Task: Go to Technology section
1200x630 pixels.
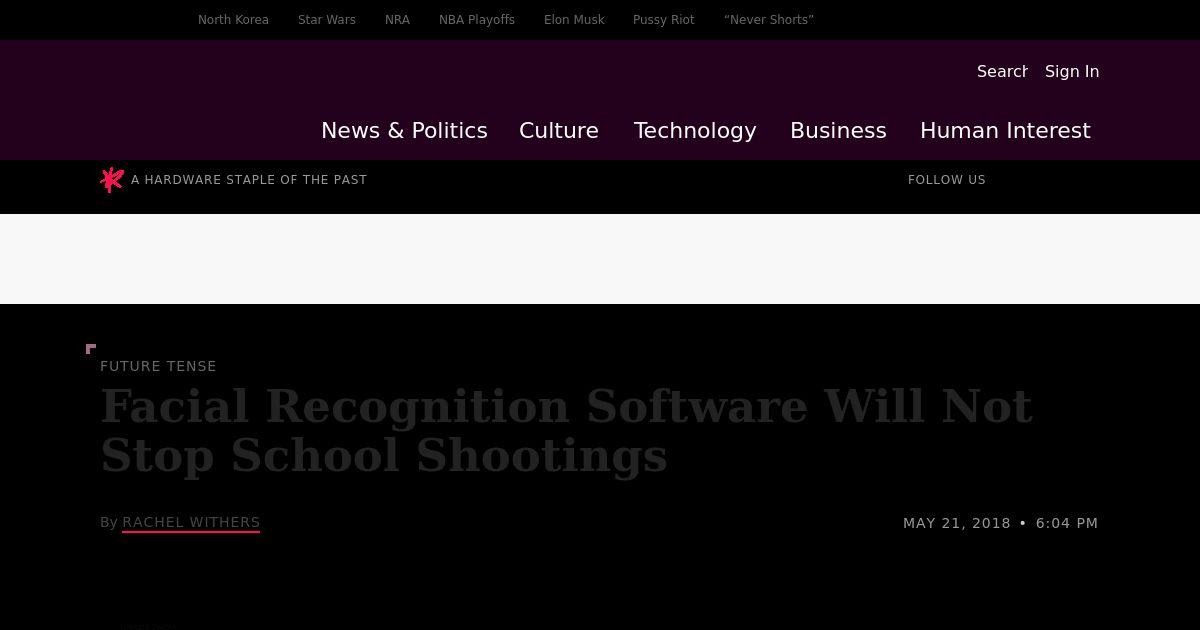Action: pos(695,131)
